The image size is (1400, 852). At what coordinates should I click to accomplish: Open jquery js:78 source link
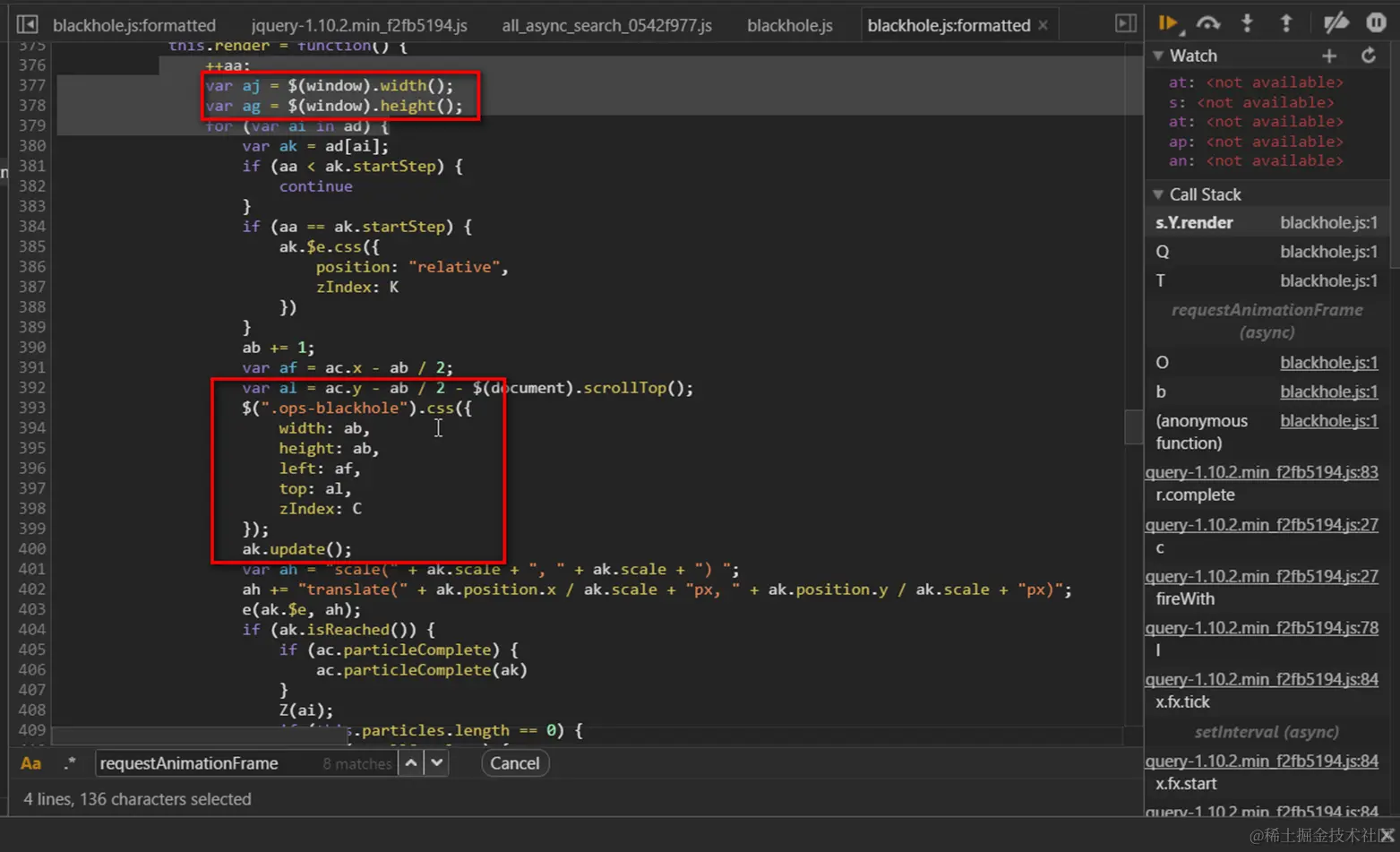point(1262,628)
